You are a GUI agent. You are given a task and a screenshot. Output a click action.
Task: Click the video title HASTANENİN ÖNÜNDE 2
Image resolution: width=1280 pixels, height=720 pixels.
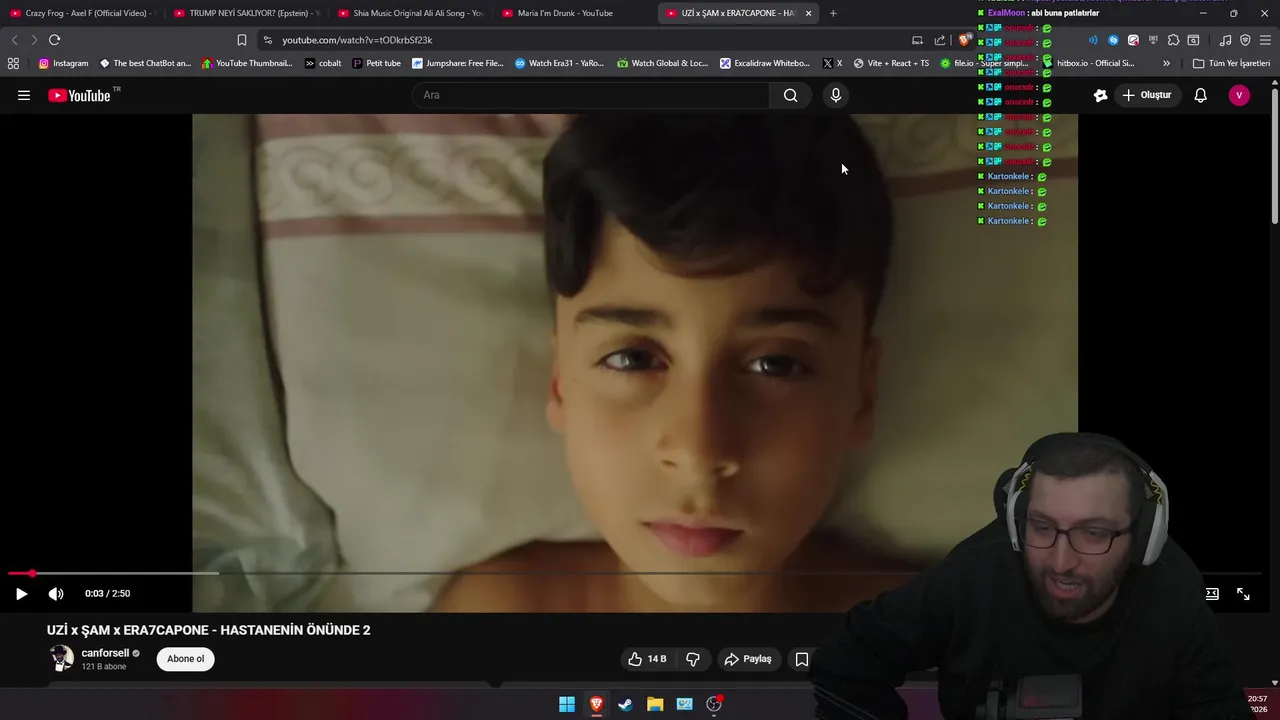pos(208,630)
